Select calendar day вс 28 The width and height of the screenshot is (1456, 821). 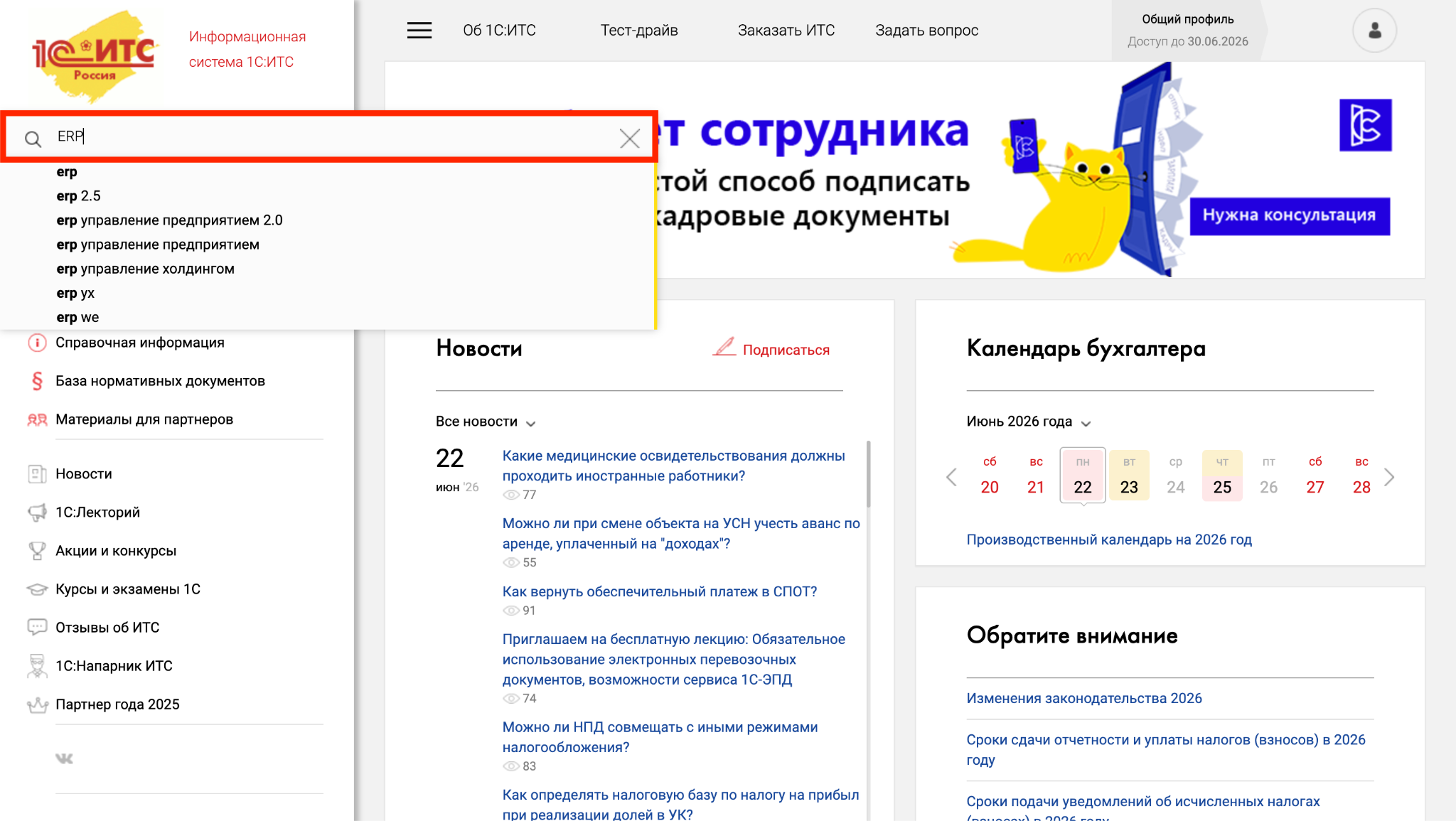(x=1361, y=475)
